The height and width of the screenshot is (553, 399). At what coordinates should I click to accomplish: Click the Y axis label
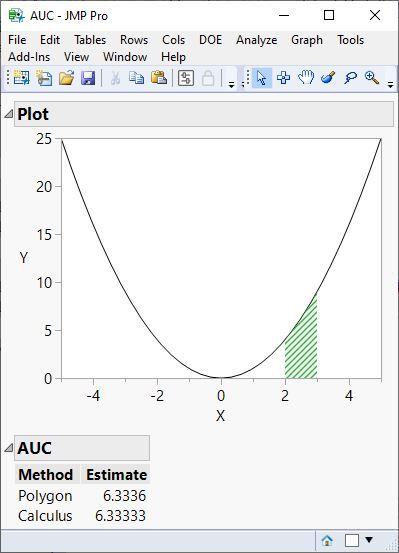(23, 258)
